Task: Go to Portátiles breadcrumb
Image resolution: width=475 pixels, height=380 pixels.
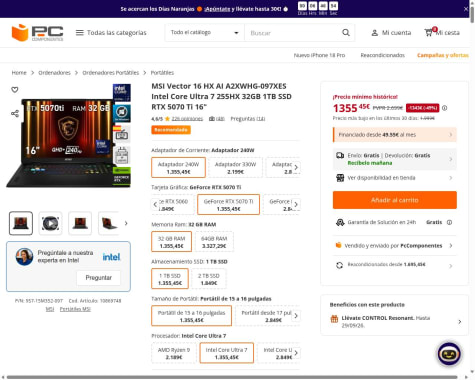Action: [162, 73]
